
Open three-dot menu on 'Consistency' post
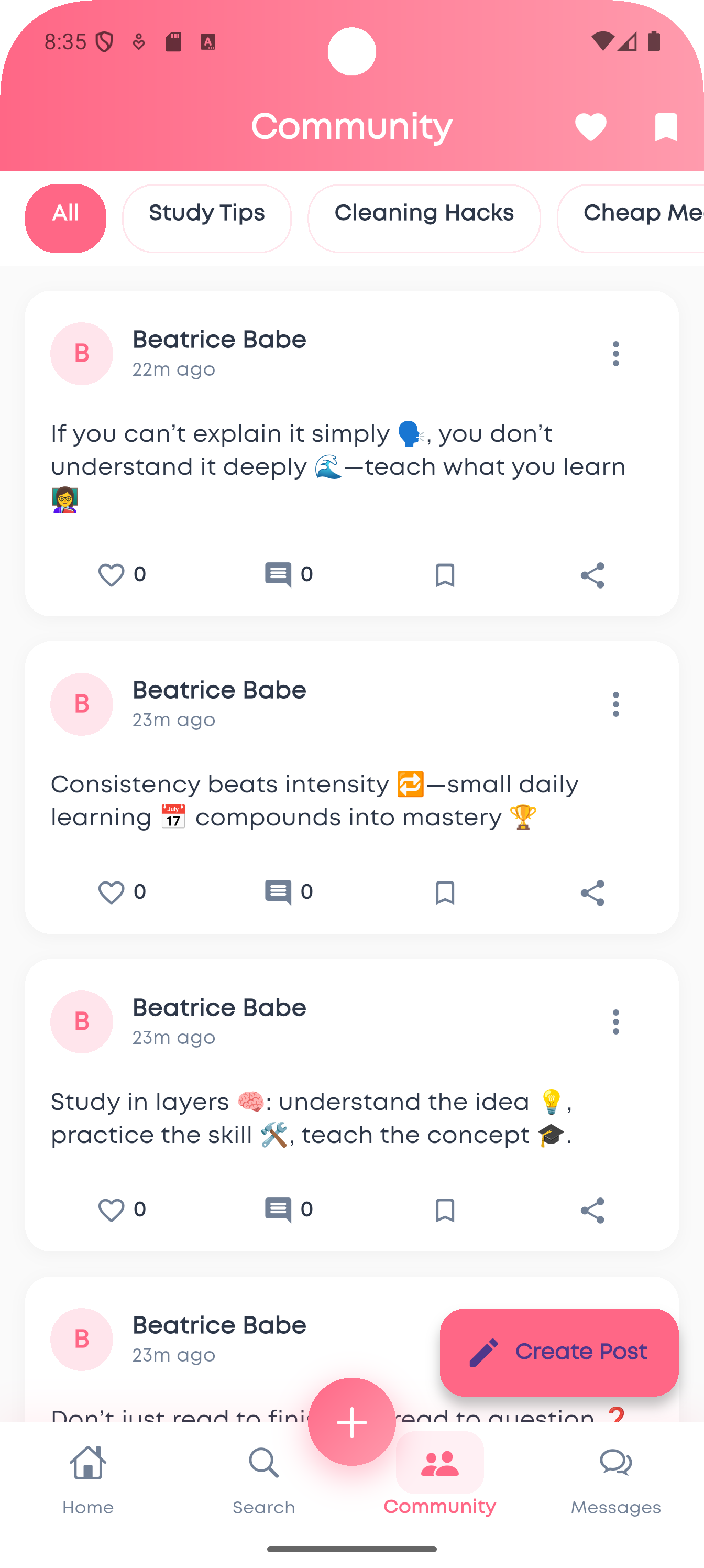click(x=616, y=704)
